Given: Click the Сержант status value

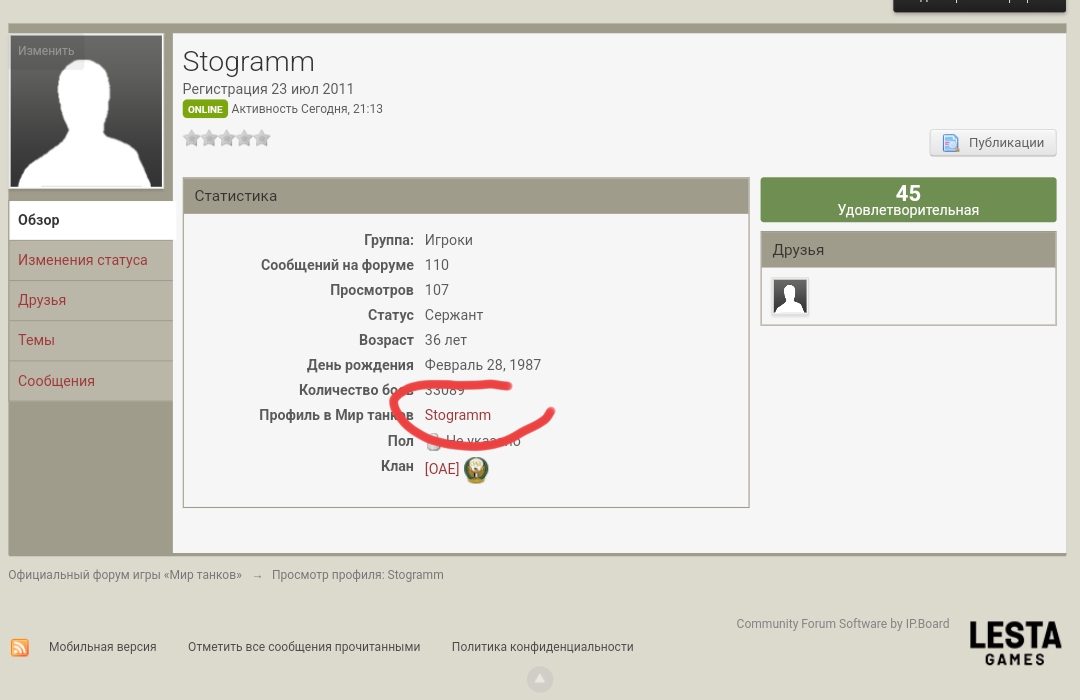Looking at the screenshot, I should click(453, 315).
